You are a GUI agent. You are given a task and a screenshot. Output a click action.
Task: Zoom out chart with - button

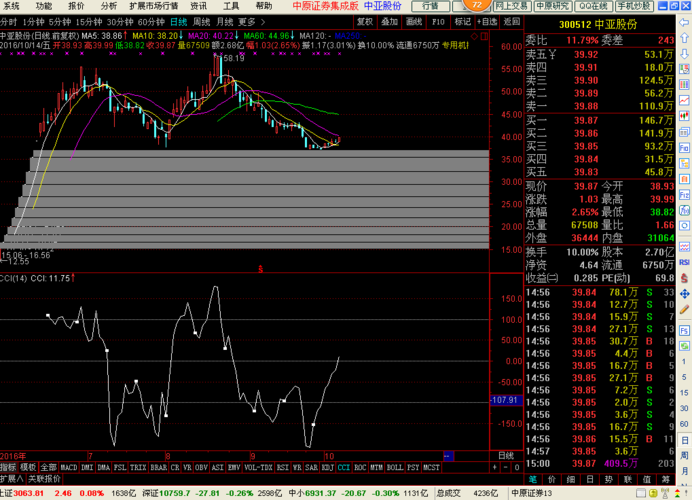click(506, 467)
